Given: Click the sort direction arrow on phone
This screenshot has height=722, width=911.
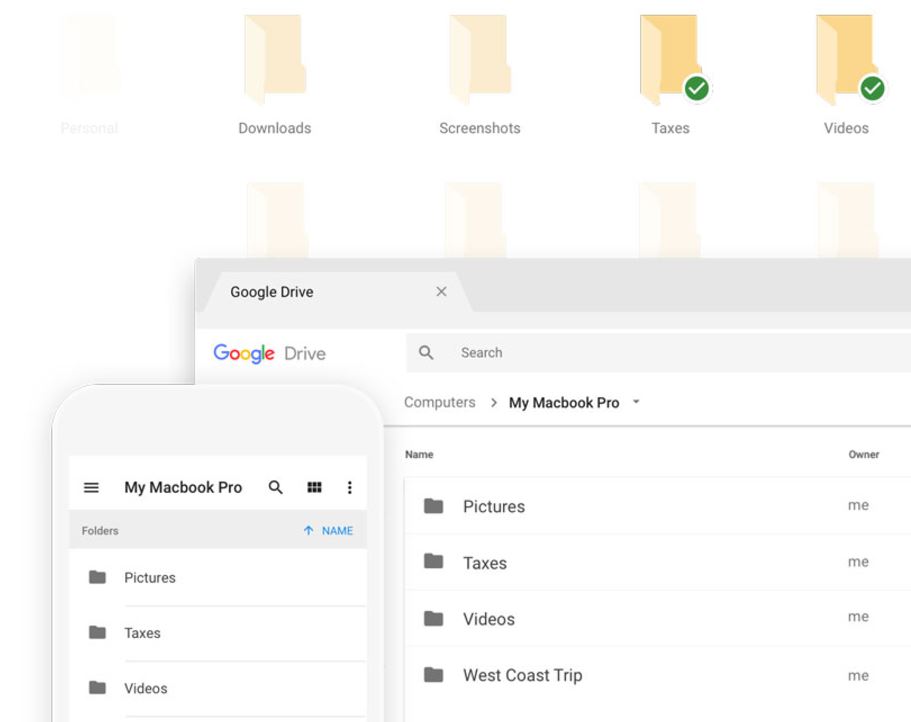Looking at the screenshot, I should click(309, 530).
